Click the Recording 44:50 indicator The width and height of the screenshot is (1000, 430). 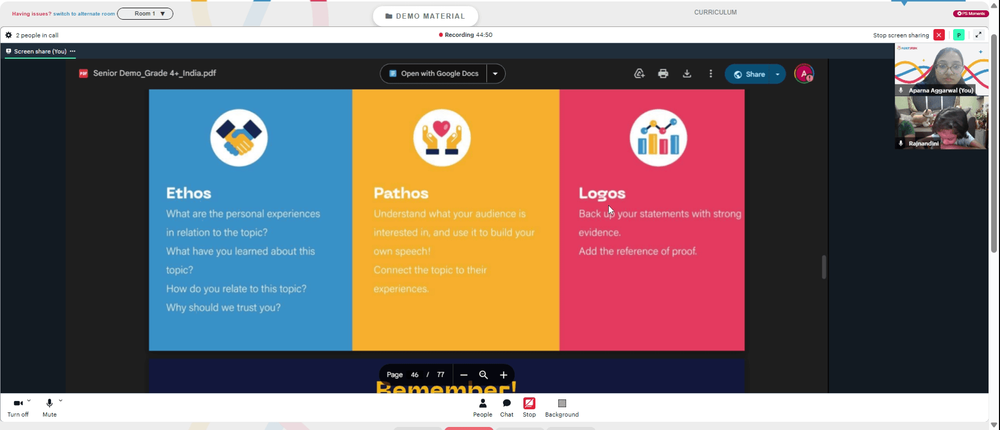[466, 35]
